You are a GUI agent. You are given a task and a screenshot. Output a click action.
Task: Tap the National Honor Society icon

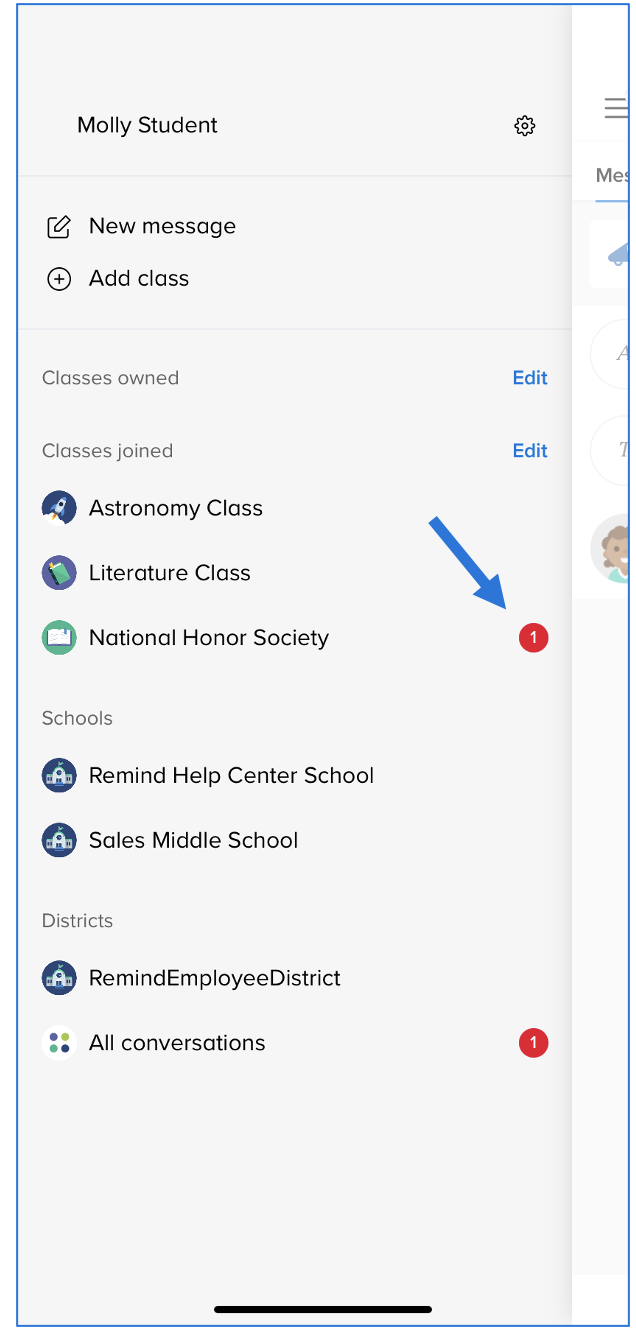point(59,638)
